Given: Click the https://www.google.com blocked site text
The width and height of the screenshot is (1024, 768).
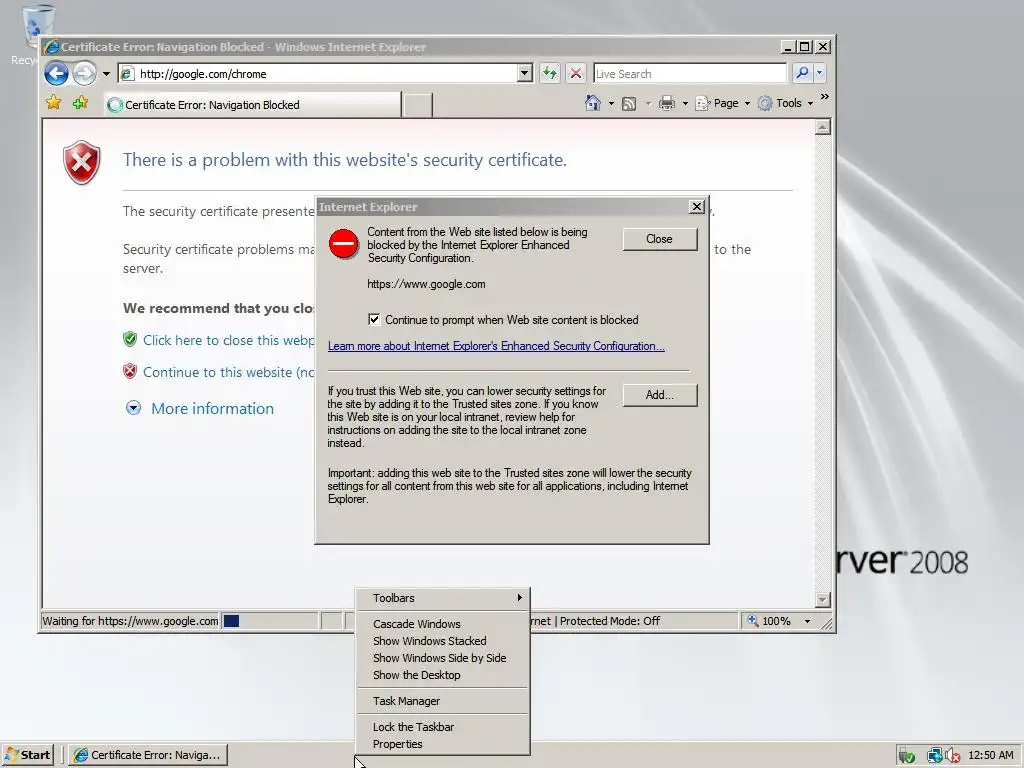Looking at the screenshot, I should click(426, 284).
